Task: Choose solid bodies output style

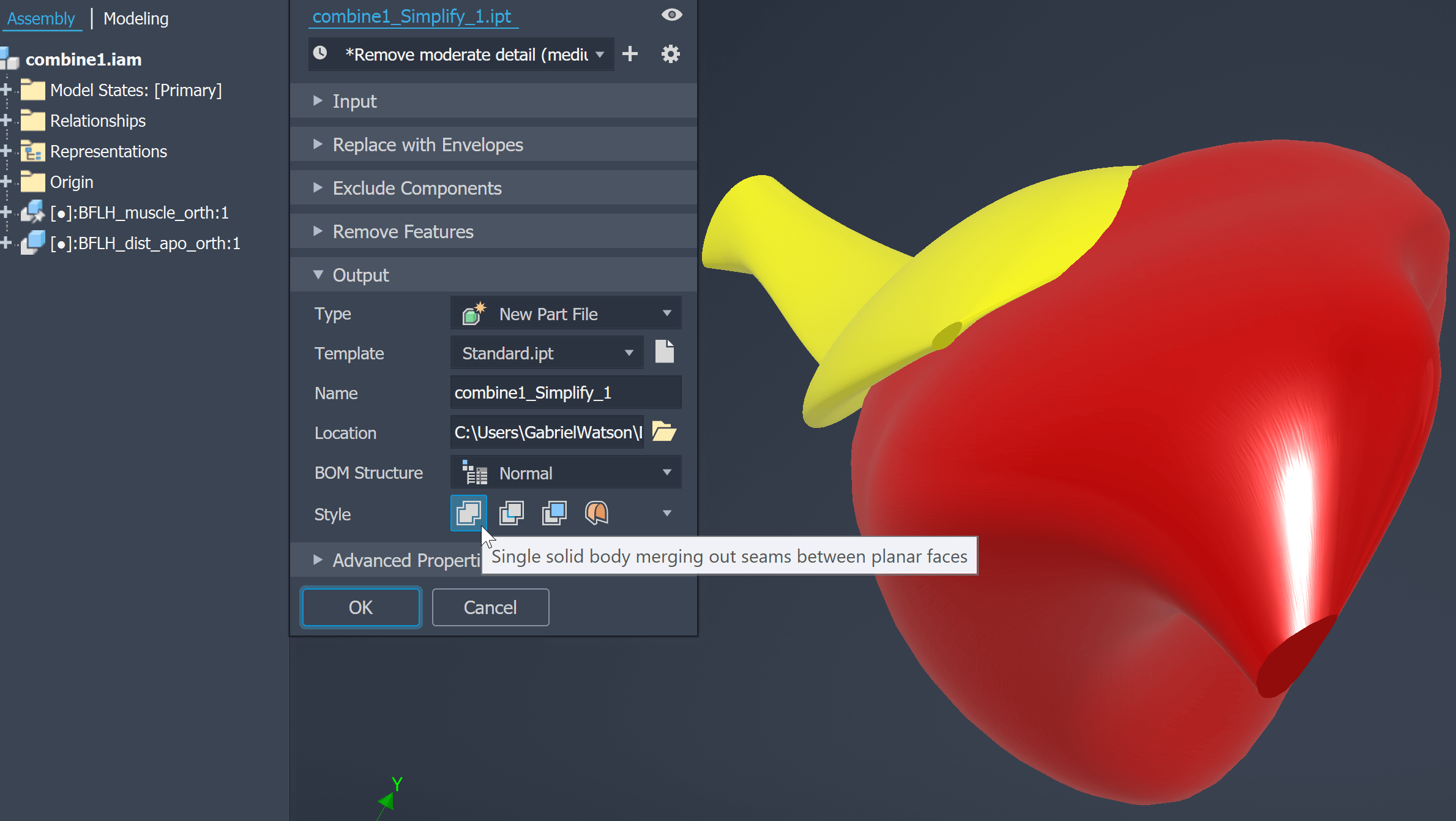Action: click(x=553, y=514)
